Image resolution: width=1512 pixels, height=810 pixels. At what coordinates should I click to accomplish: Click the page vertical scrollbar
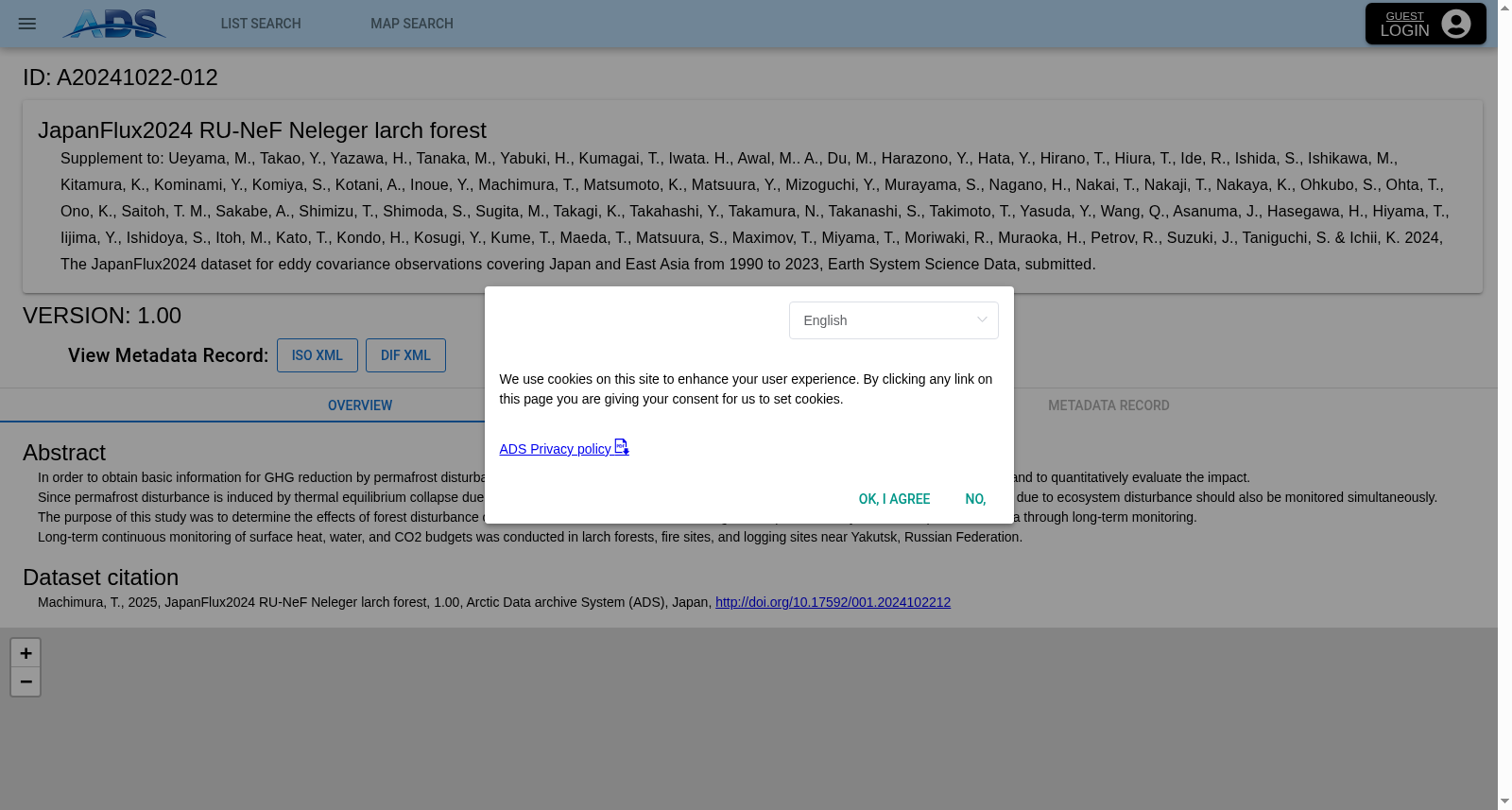1504,405
